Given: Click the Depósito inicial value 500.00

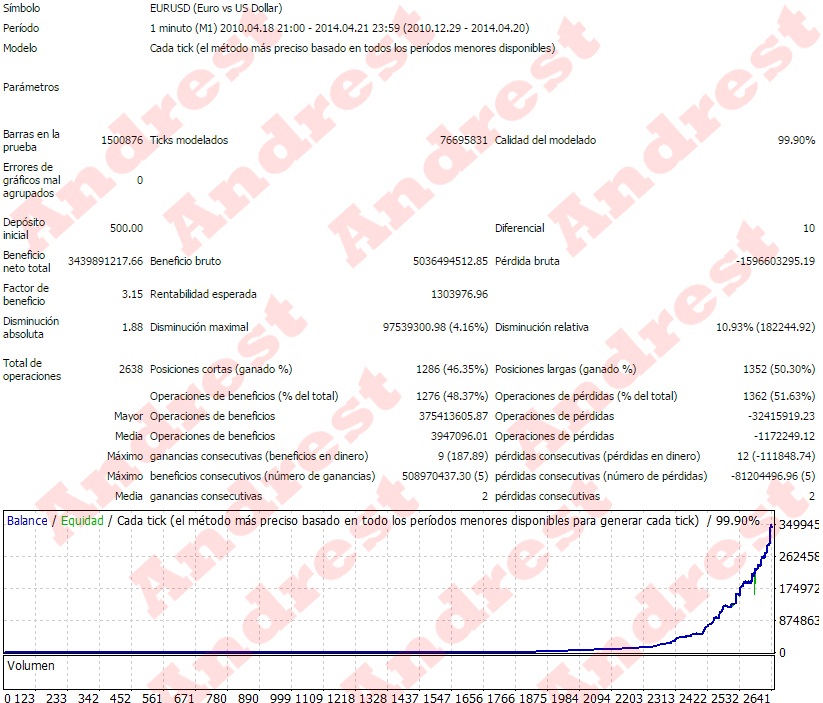Looking at the screenshot, I should 126,228.
